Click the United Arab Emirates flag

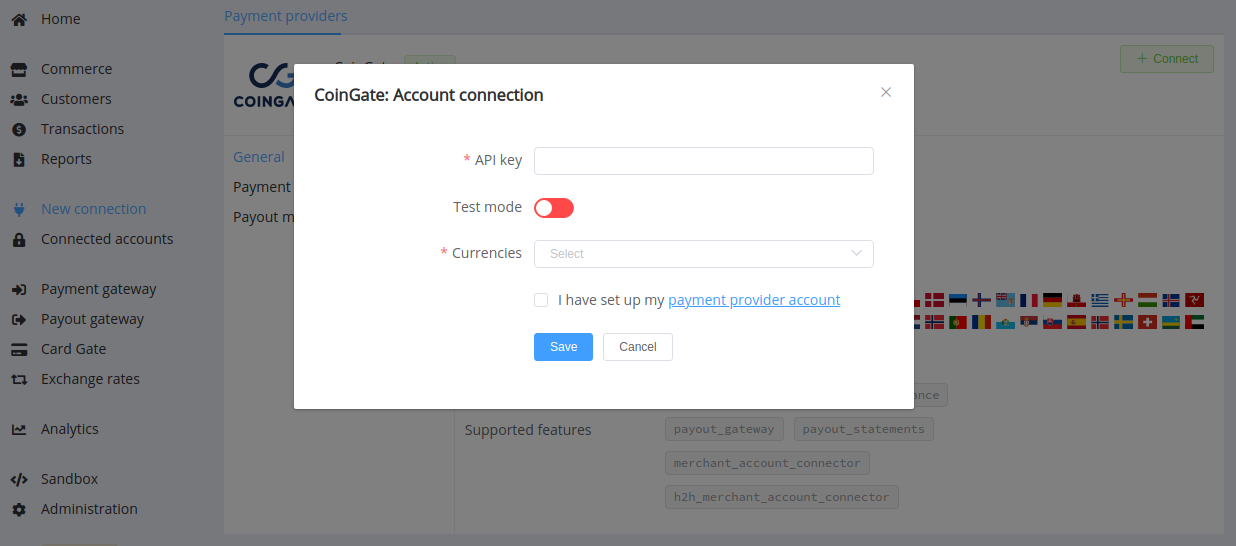tap(1194, 322)
